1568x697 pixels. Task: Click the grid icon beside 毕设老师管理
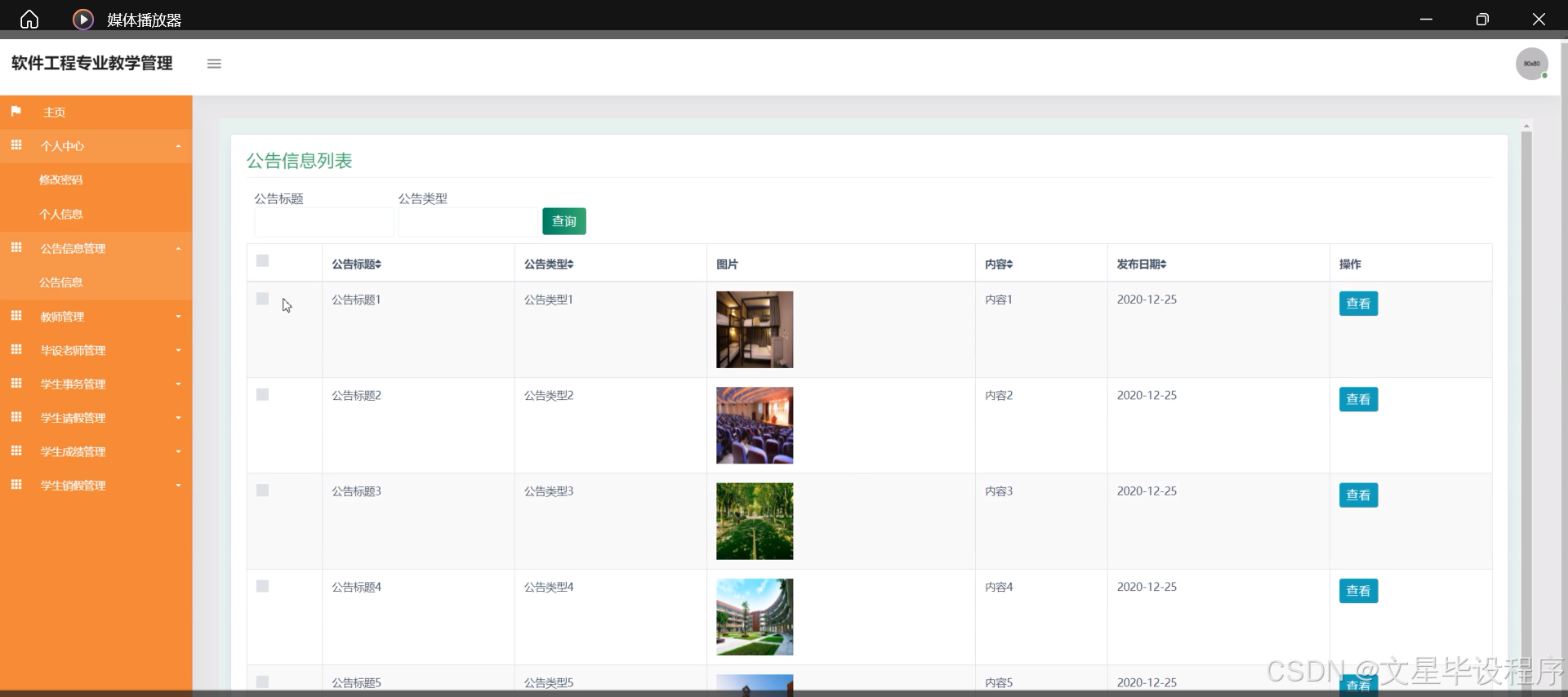[x=16, y=349]
